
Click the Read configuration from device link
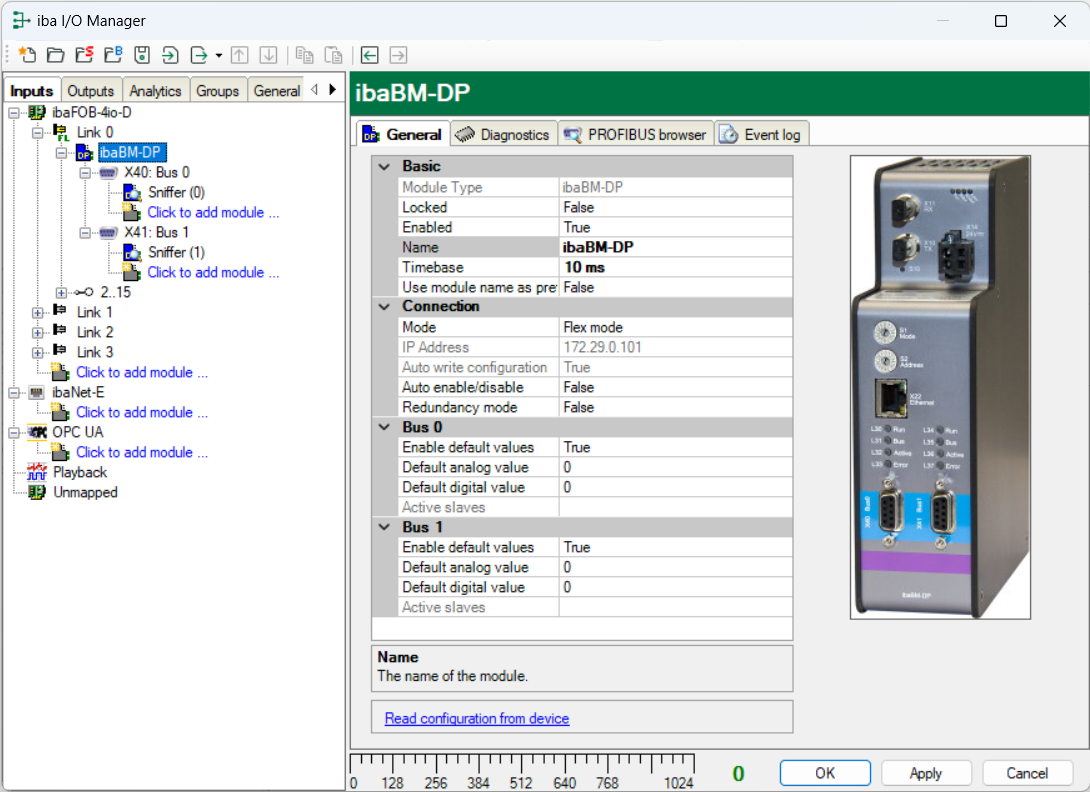[x=477, y=718]
